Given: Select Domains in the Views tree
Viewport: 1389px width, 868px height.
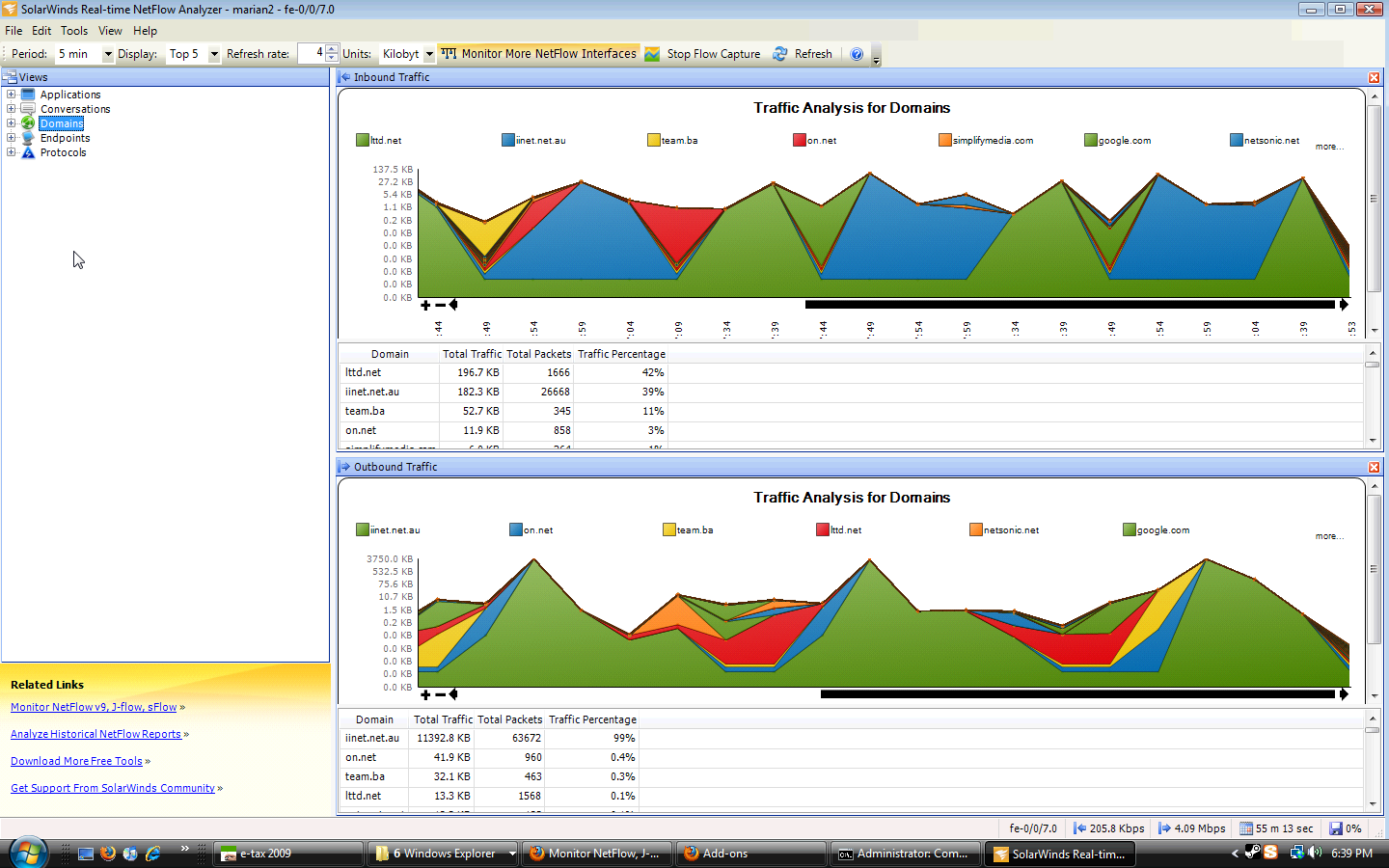Looking at the screenshot, I should click(x=62, y=123).
